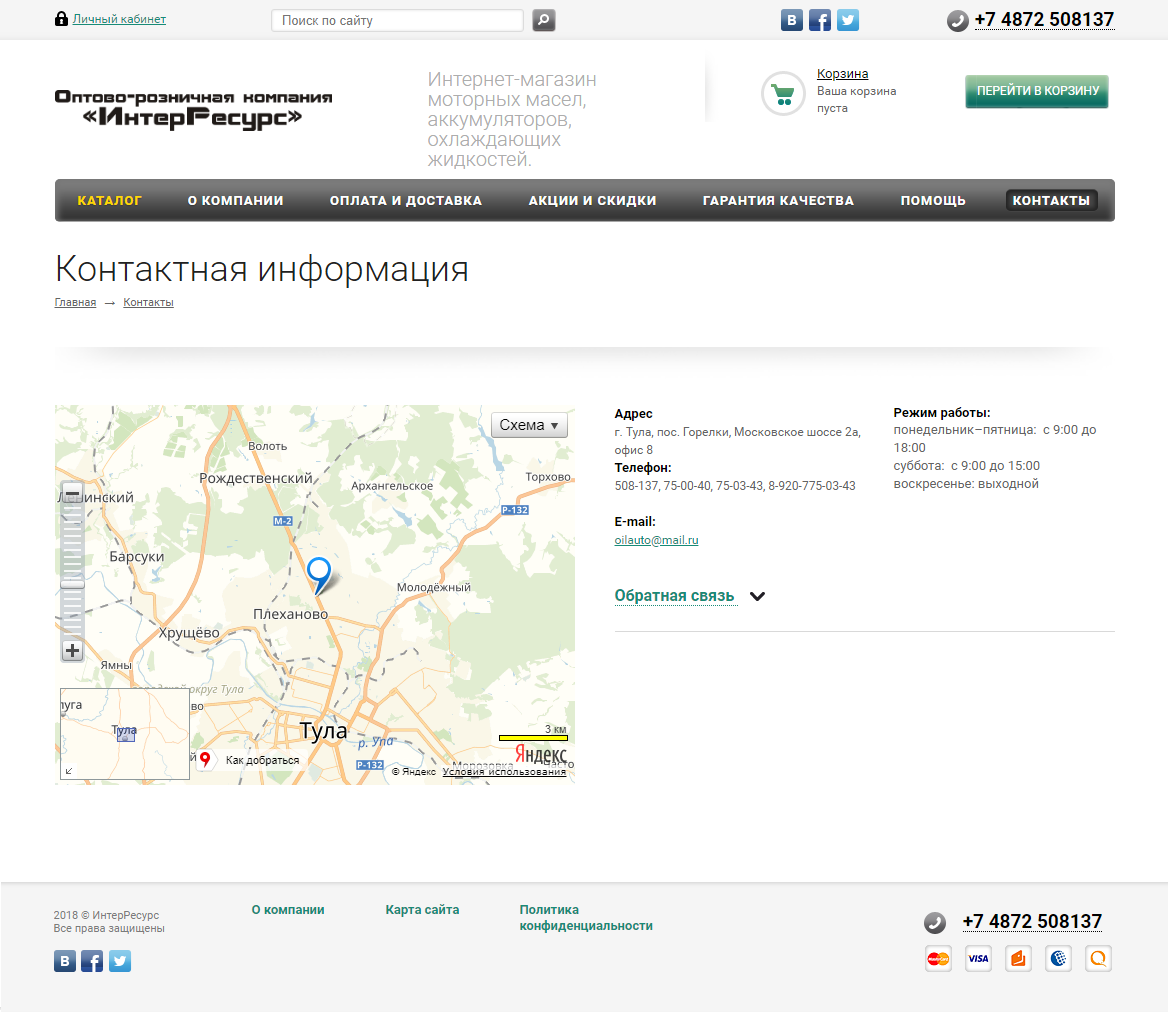This screenshot has height=1012, width=1168.
Task: Open the Каталог menu item
Action: point(110,200)
